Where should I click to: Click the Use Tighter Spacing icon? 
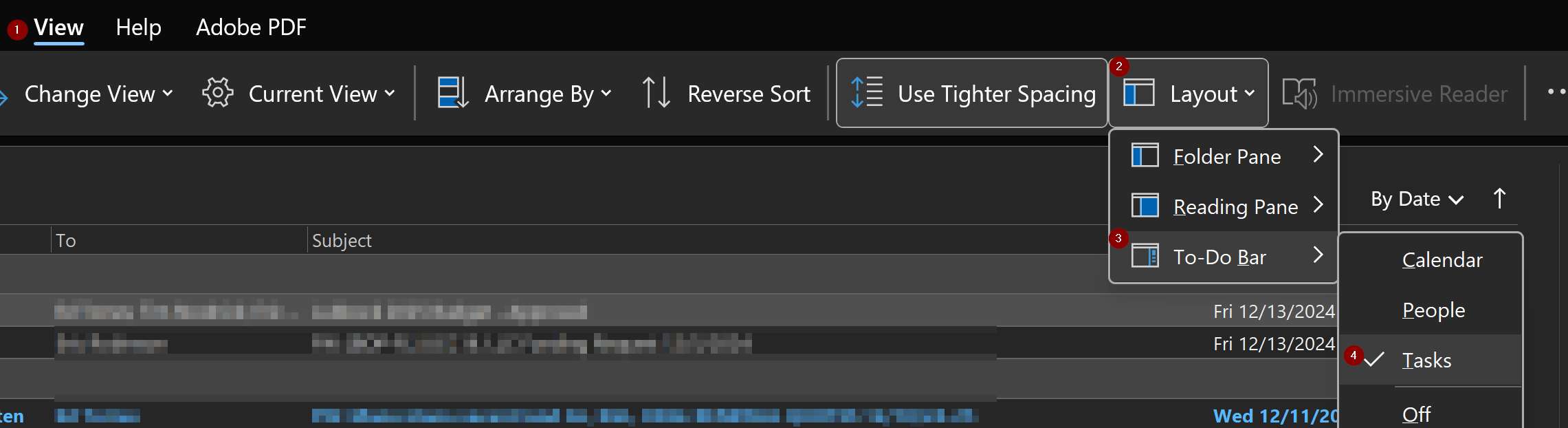tap(867, 92)
